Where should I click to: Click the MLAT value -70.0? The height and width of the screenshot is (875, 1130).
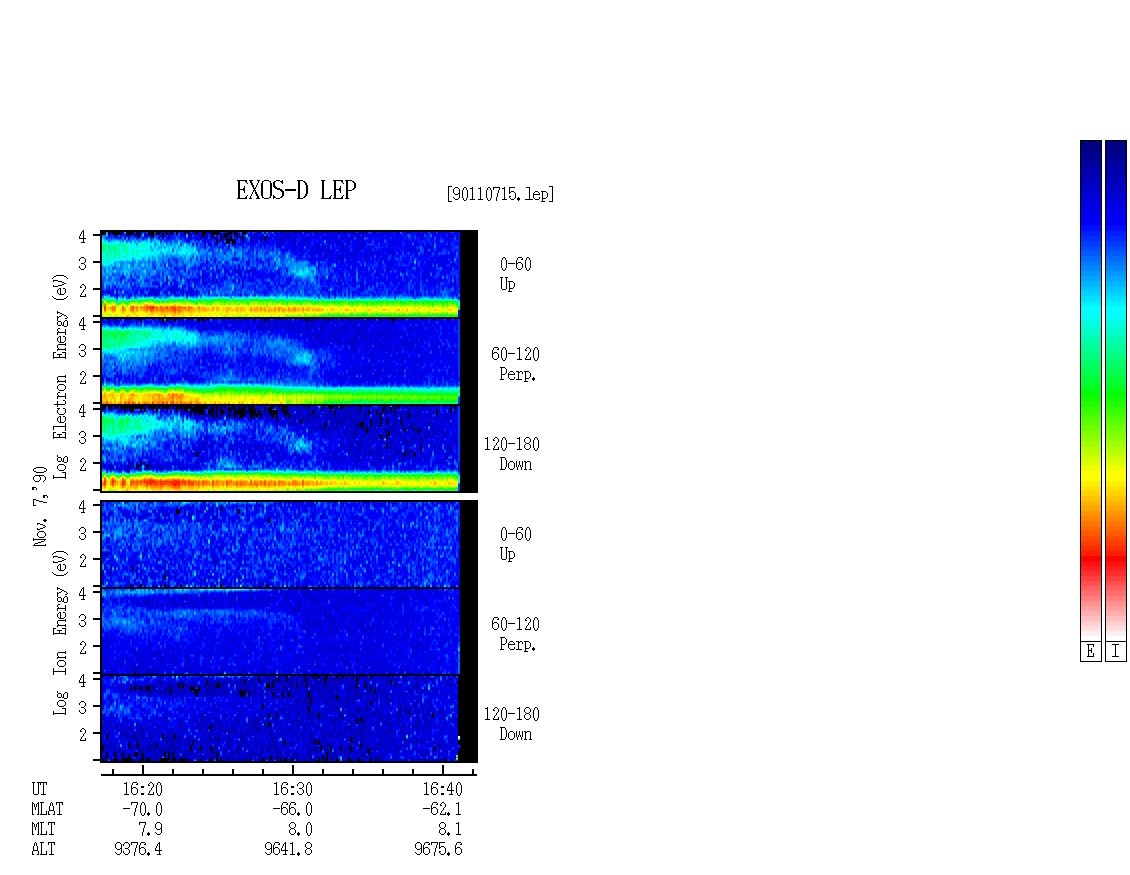pyautogui.click(x=142, y=809)
